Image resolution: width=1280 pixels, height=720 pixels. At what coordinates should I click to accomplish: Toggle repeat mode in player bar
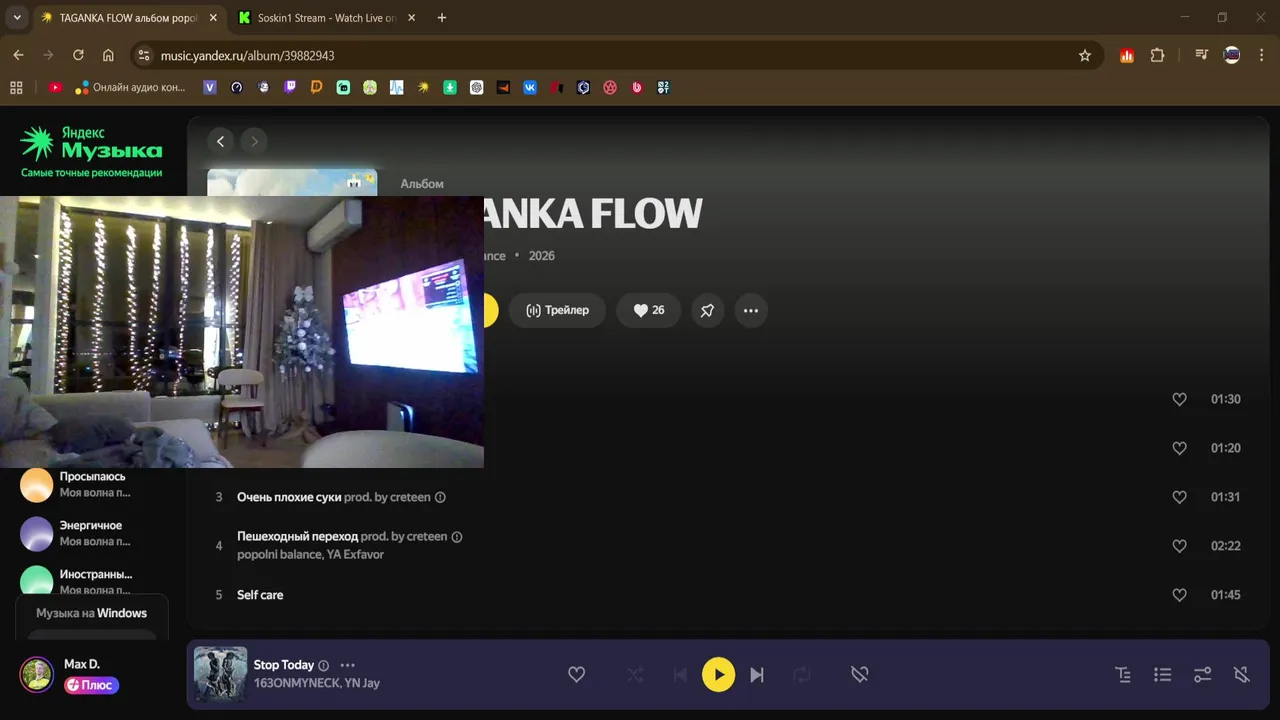click(802, 675)
